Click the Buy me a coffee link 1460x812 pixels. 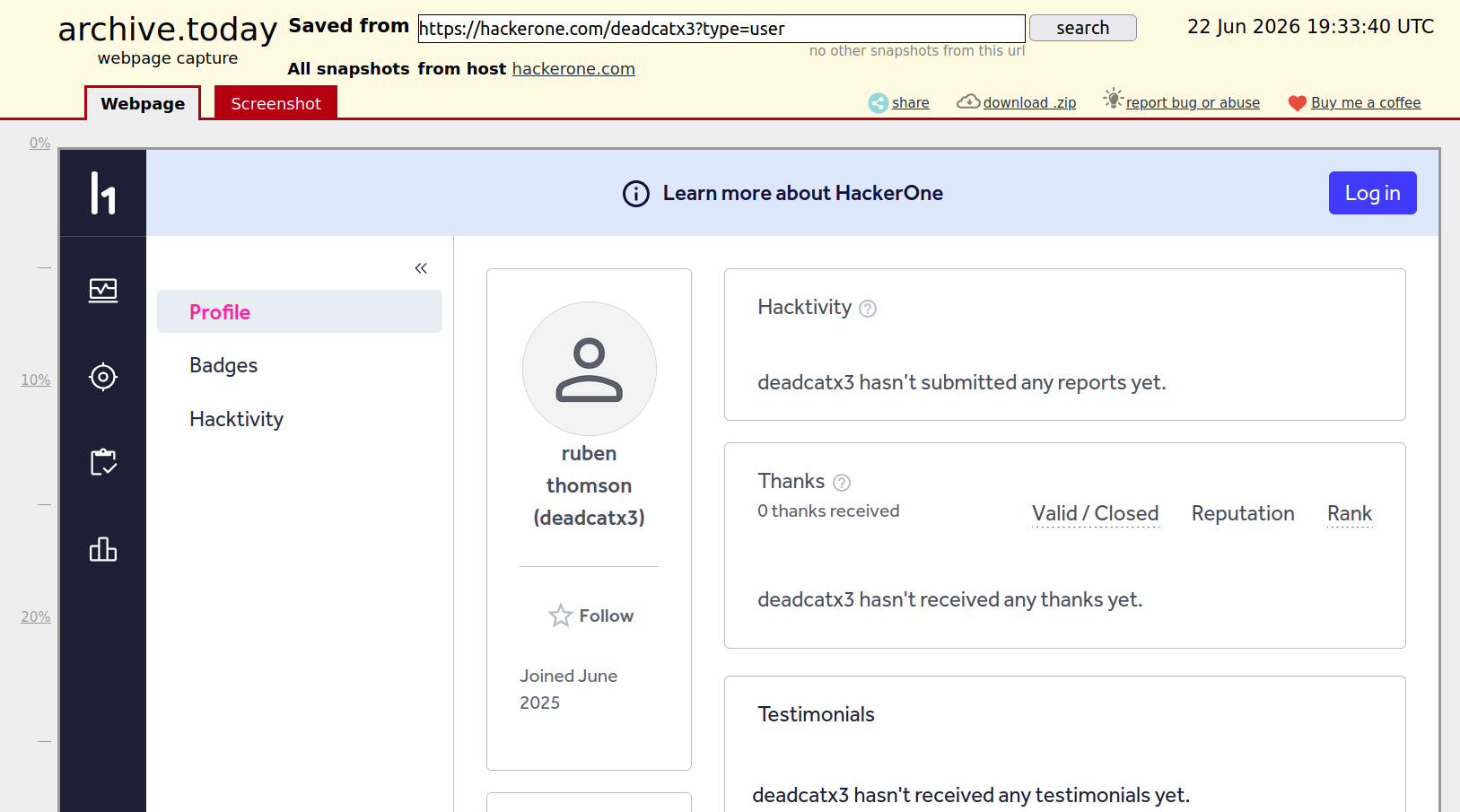[x=1366, y=103]
